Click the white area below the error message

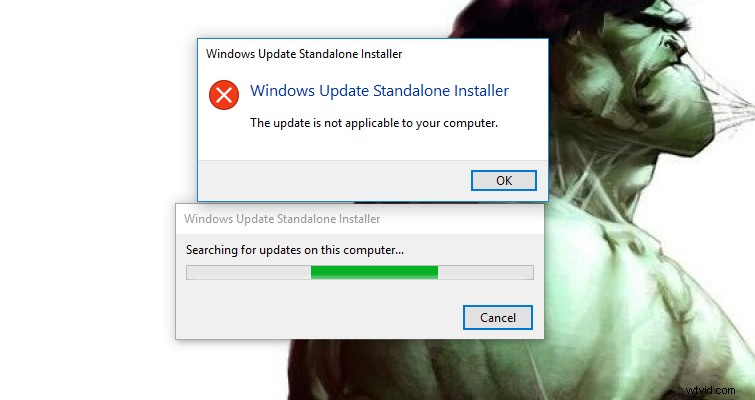pyautogui.click(x=373, y=146)
